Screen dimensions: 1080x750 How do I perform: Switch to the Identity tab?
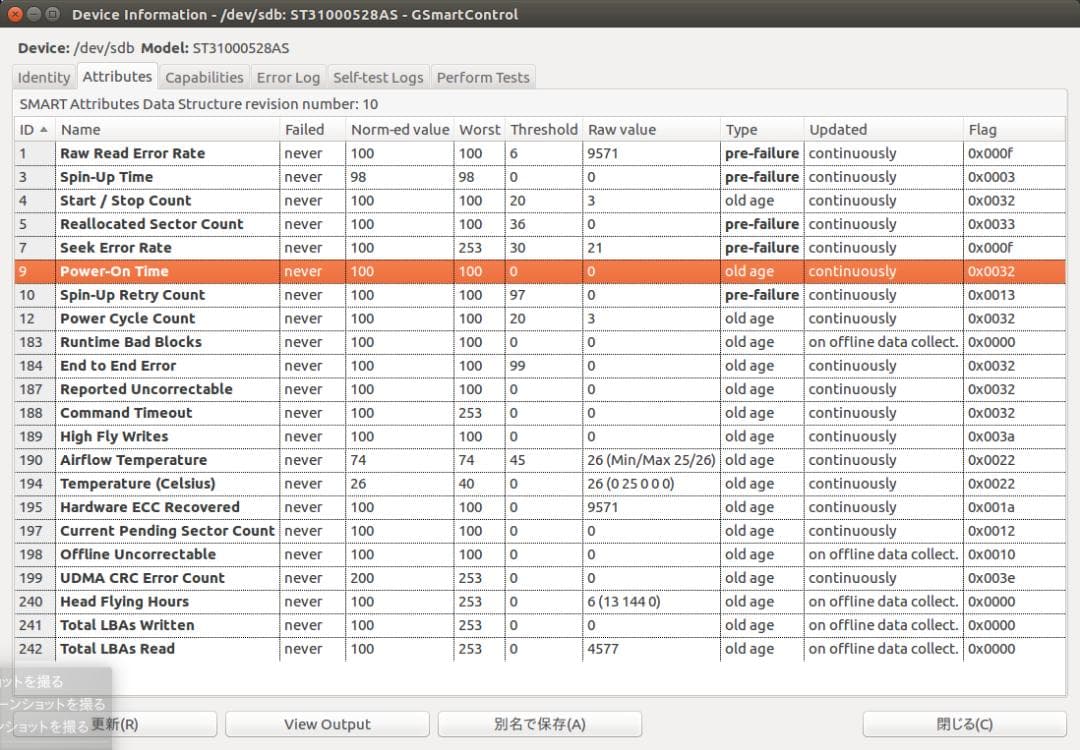pyautogui.click(x=44, y=78)
